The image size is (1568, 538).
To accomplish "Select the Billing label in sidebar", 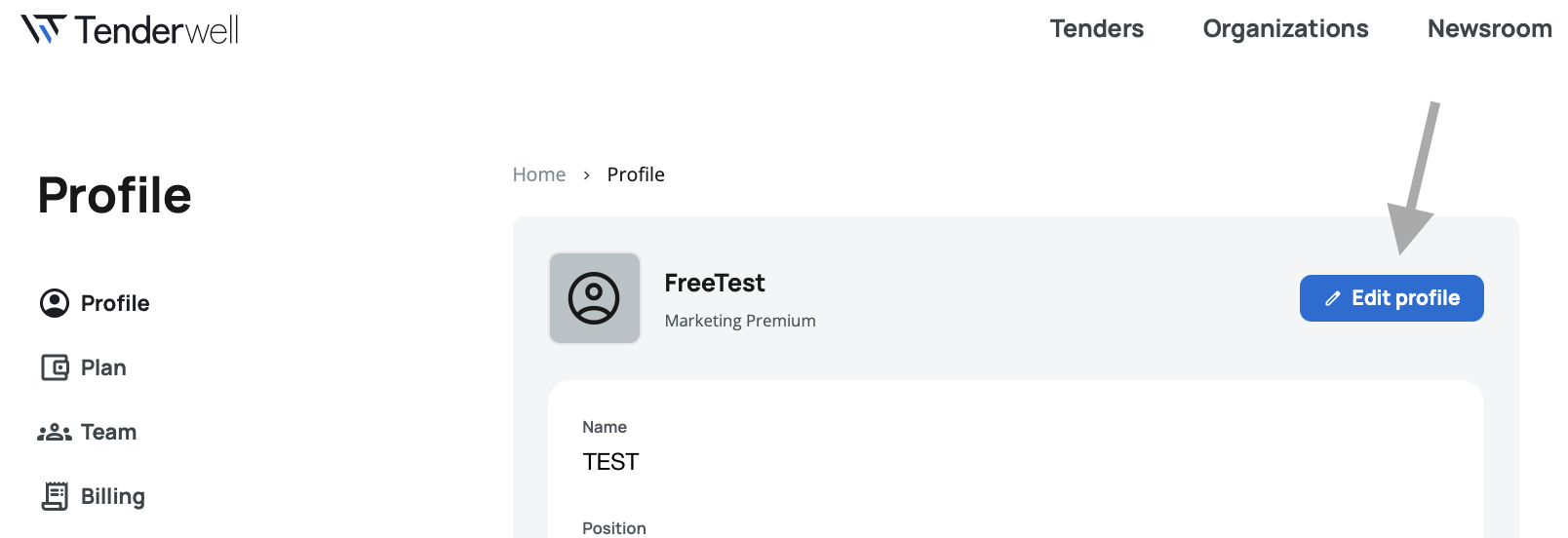I will (x=112, y=496).
